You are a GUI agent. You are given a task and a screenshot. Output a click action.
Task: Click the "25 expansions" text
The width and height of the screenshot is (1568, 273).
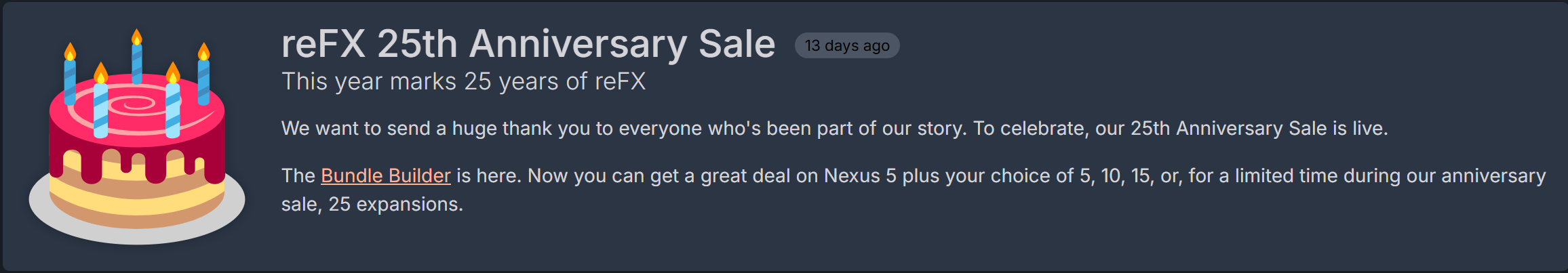(395, 205)
